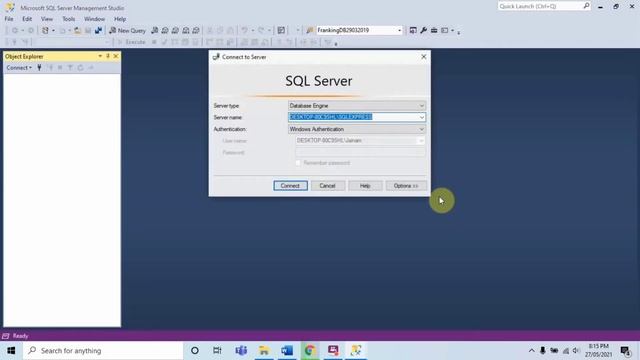This screenshot has height=360, width=640.
Task: Show hidden system tray icons
Action: click(x=531, y=351)
